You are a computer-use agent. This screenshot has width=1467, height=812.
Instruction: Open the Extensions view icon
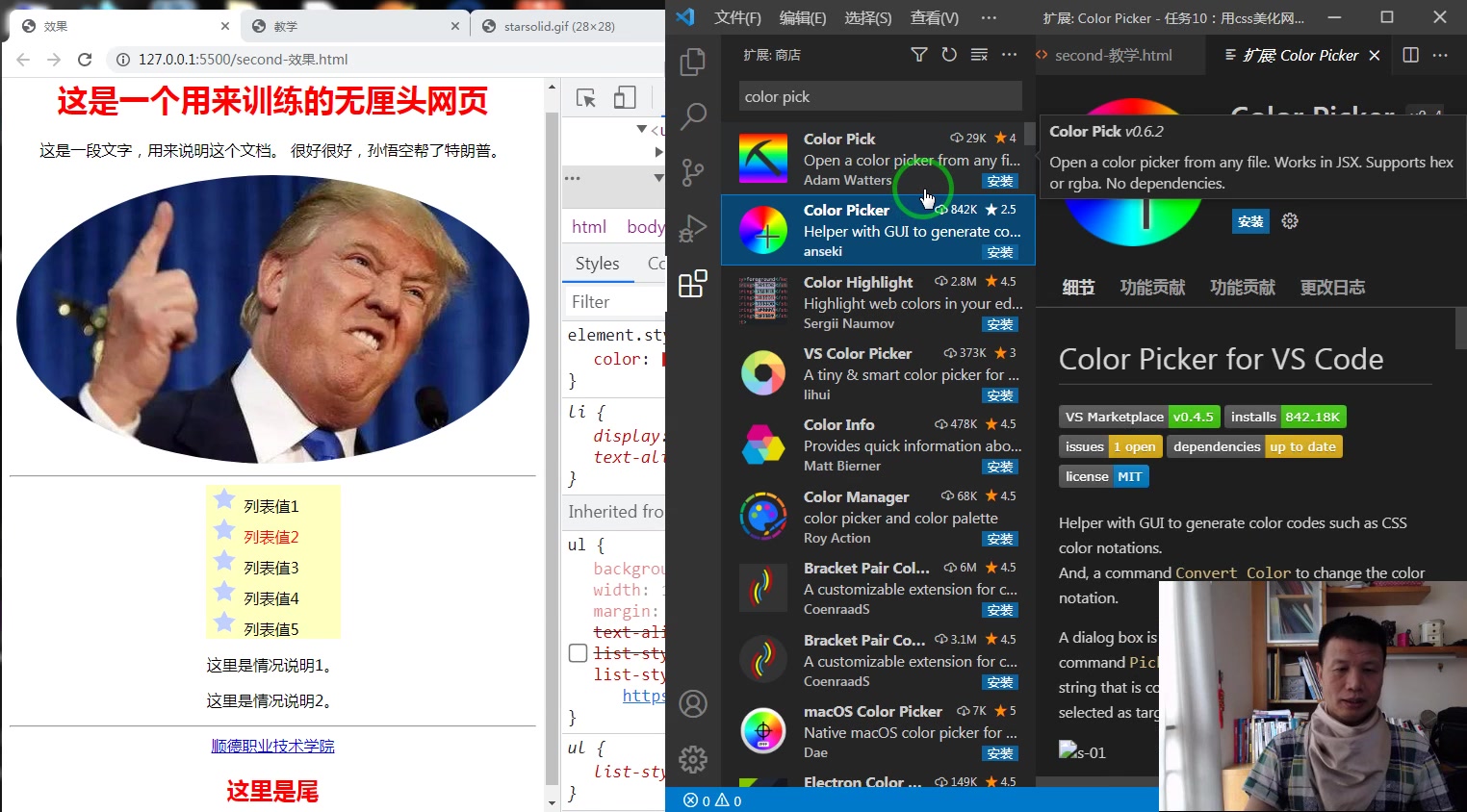click(x=693, y=284)
